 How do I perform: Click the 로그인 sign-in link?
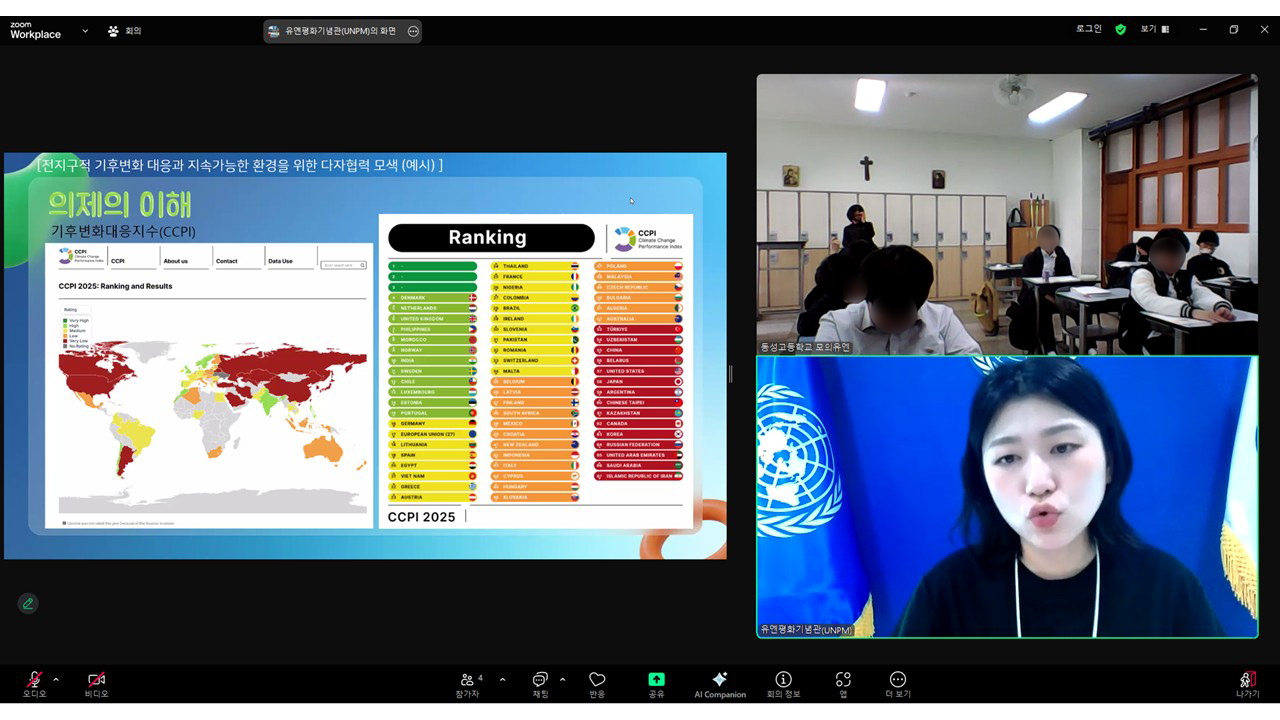point(1088,29)
